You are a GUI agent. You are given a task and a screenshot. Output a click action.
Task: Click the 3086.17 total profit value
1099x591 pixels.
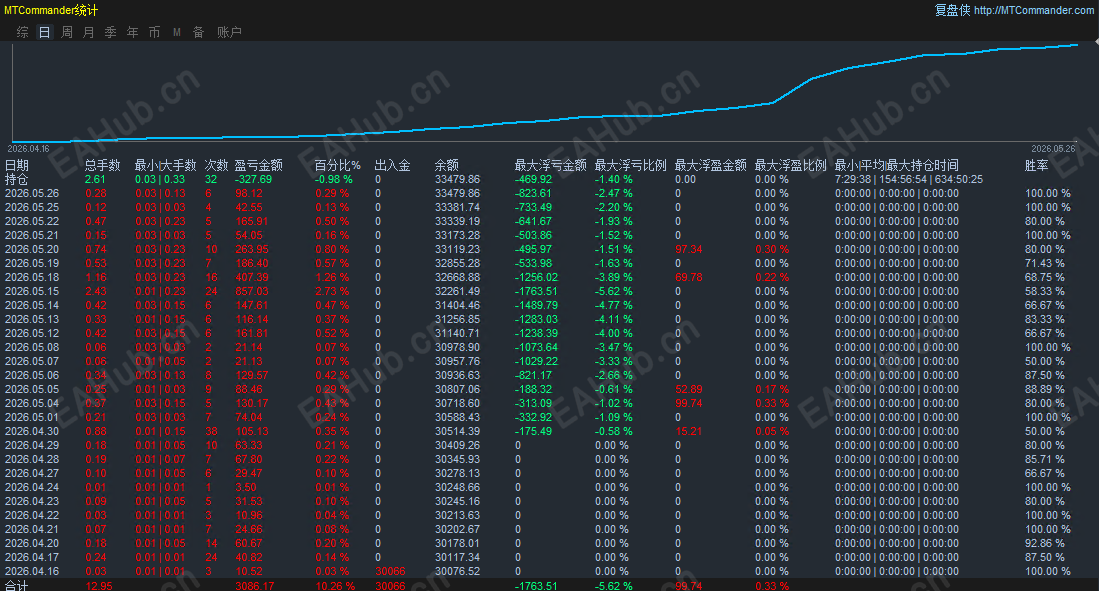(254, 586)
